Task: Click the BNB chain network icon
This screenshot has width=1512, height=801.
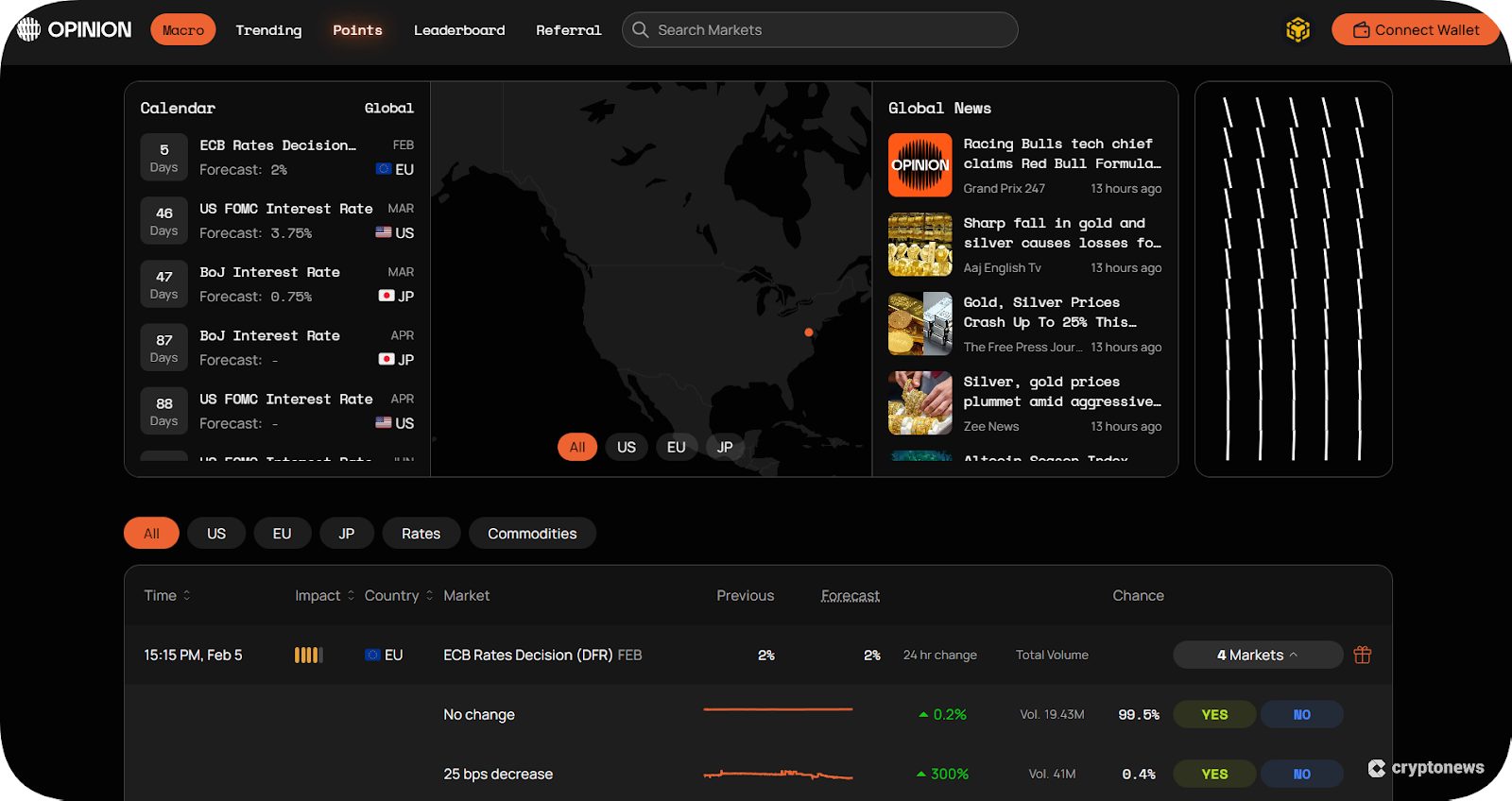Action: (1297, 30)
